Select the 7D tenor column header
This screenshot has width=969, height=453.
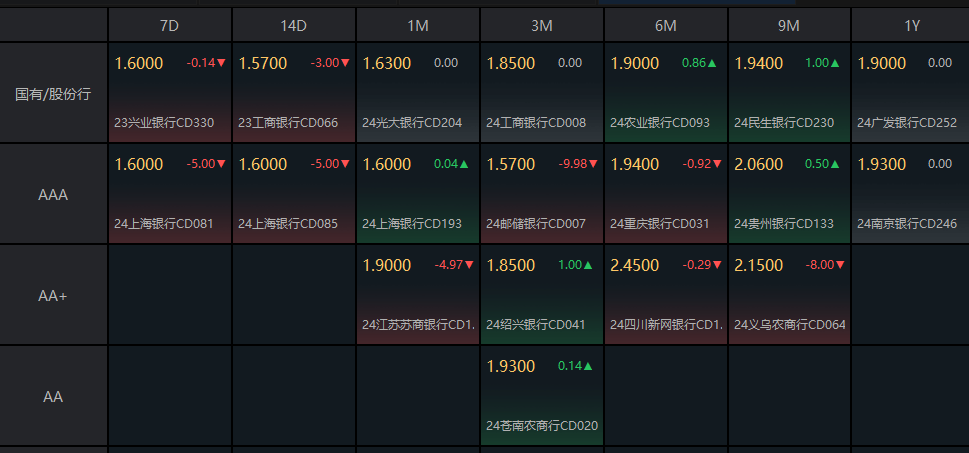coord(170,25)
